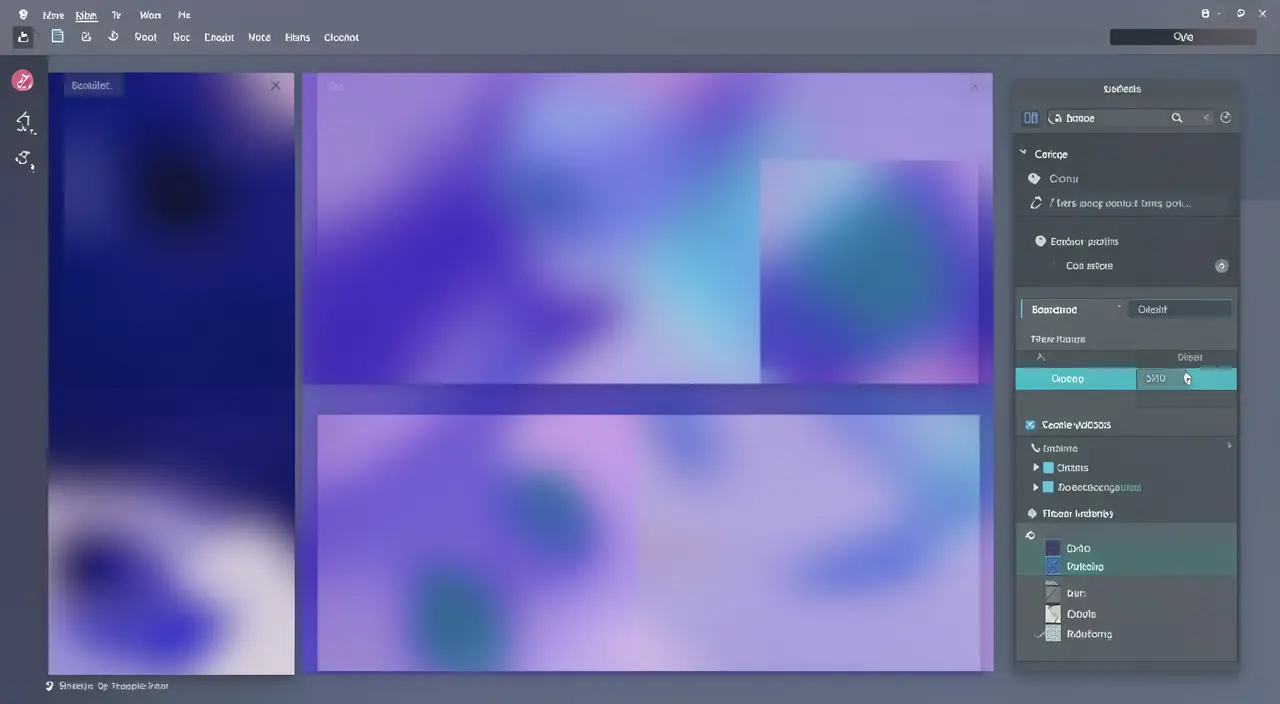Click the app logo icon in title bar
The width and height of the screenshot is (1280, 704).
[x=23, y=15]
